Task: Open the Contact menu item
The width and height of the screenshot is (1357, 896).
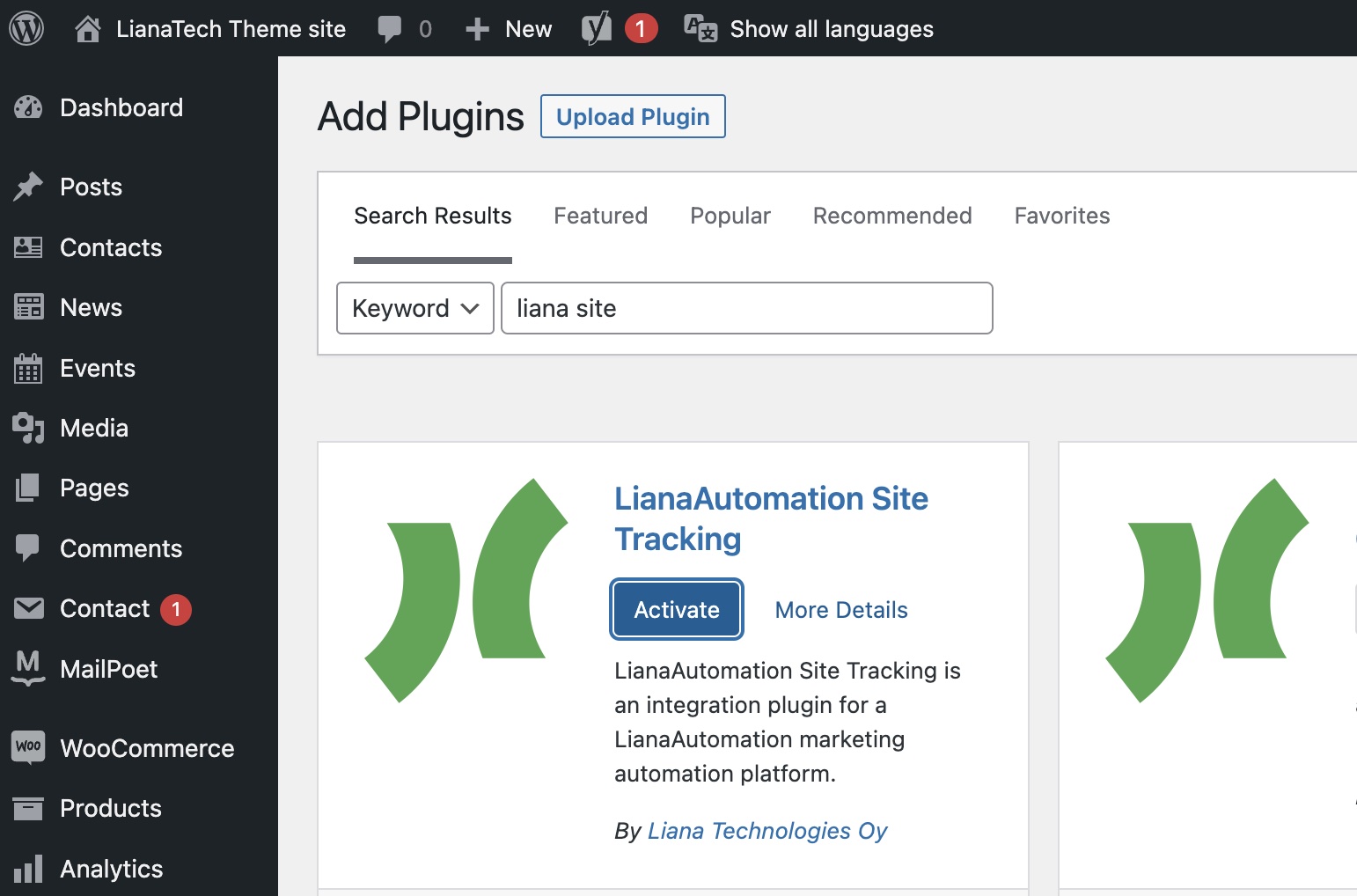Action: (105, 608)
